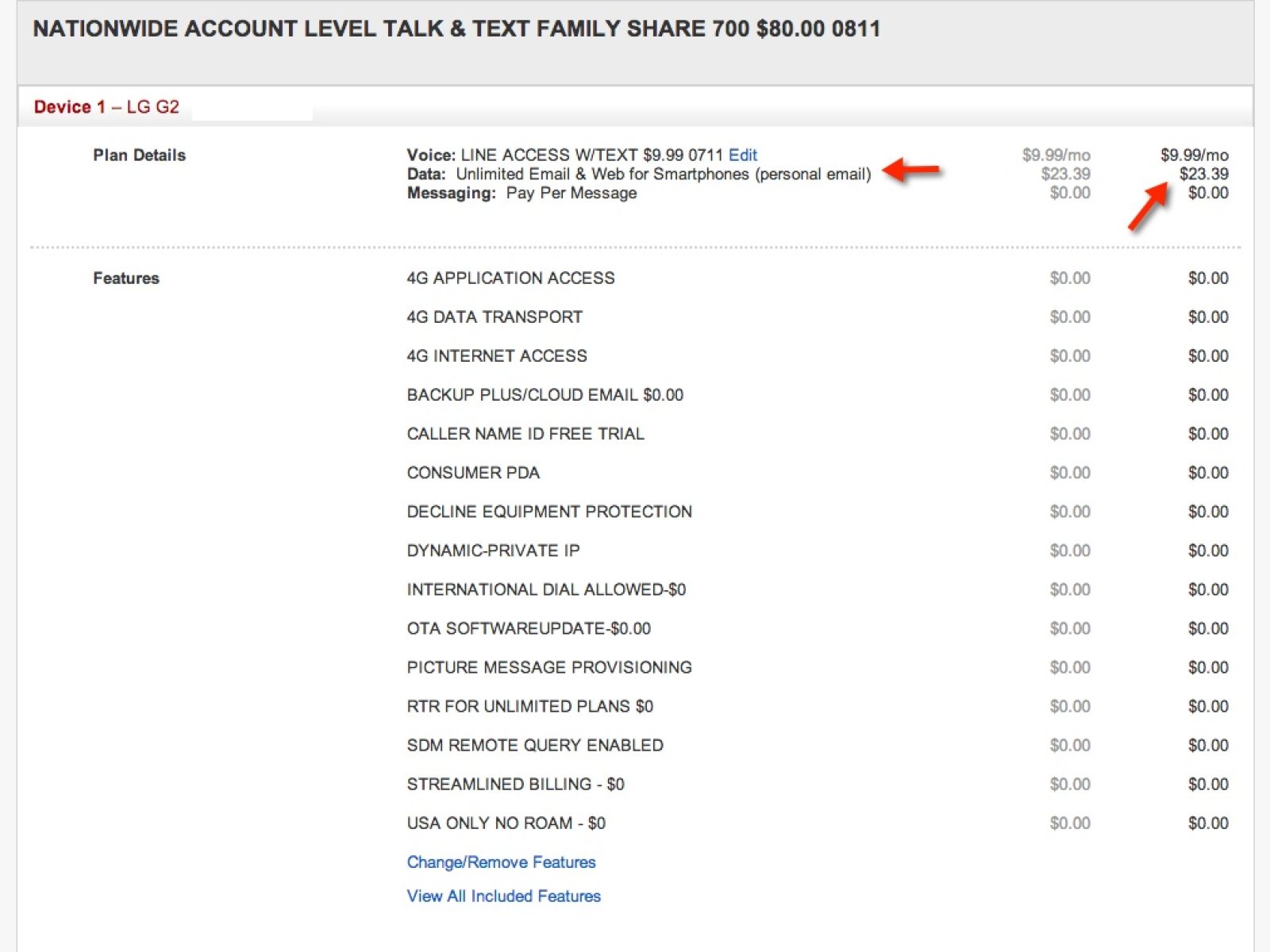Click the Pay Per Message messaging entry
The height and width of the screenshot is (952, 1270).
571,194
